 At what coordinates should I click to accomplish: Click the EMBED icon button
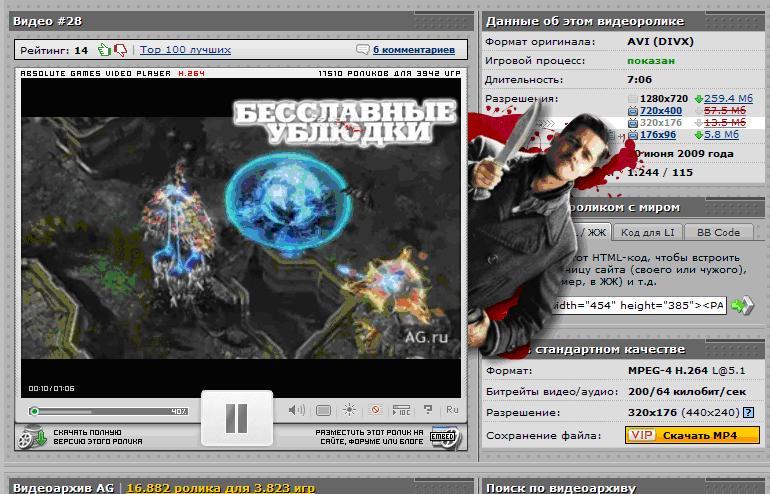pos(444,437)
